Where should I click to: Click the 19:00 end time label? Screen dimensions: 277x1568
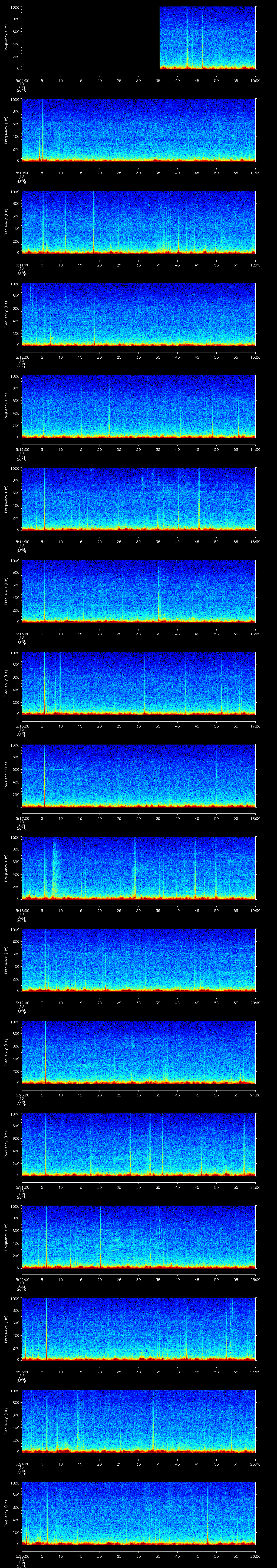pos(256,910)
